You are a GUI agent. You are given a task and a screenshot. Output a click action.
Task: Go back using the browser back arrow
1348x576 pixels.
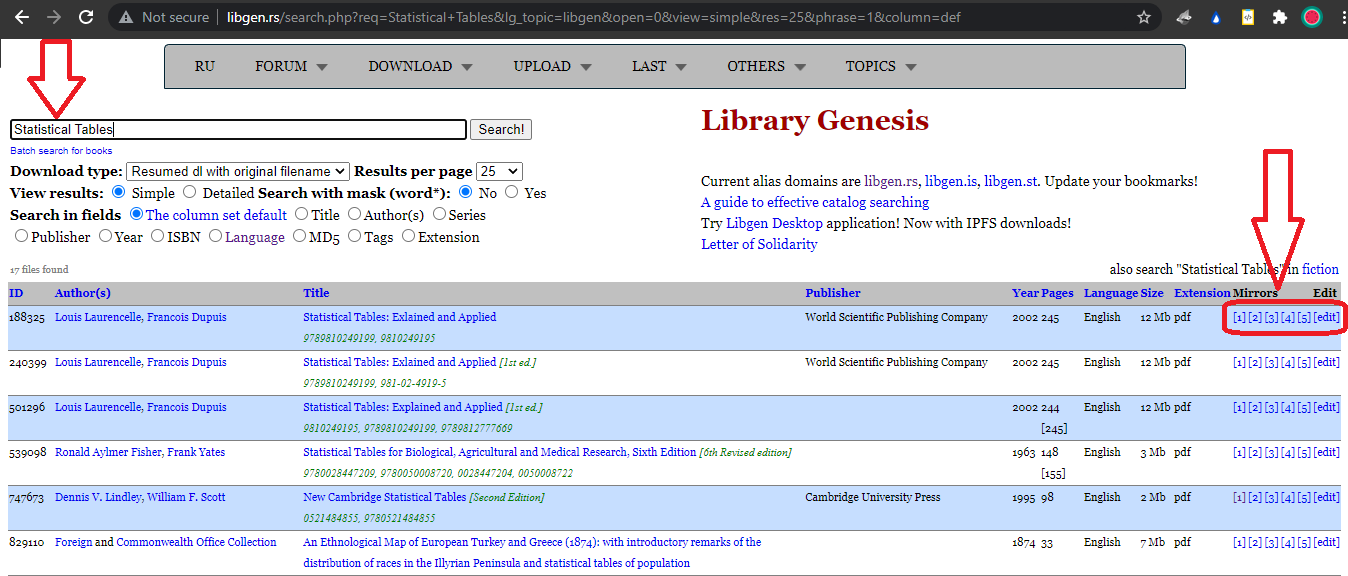coord(22,17)
